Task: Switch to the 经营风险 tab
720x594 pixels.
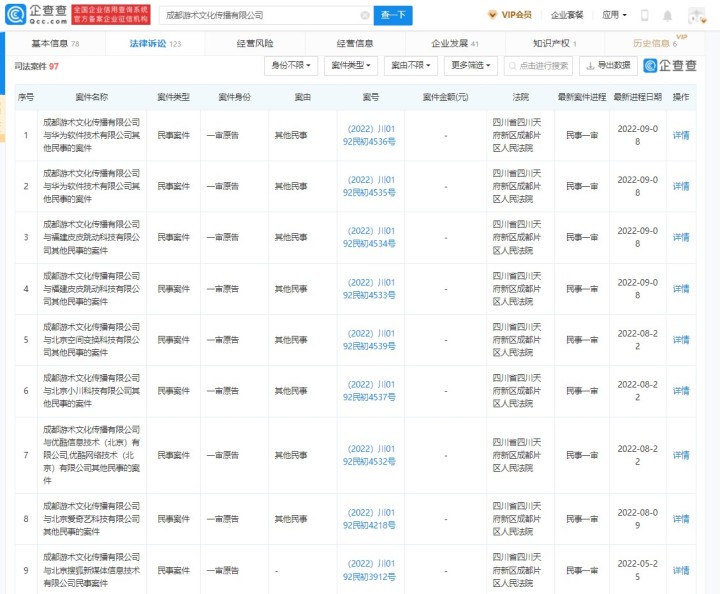Action: [255, 44]
